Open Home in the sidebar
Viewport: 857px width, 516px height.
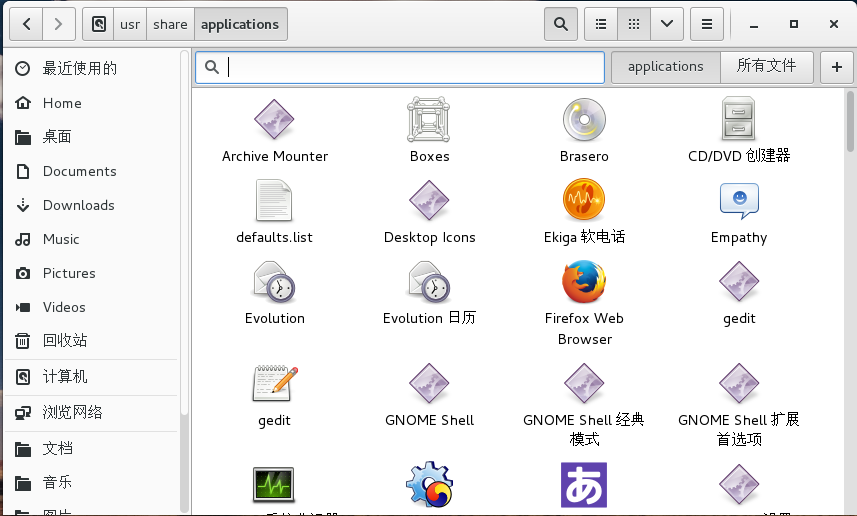pos(91,103)
